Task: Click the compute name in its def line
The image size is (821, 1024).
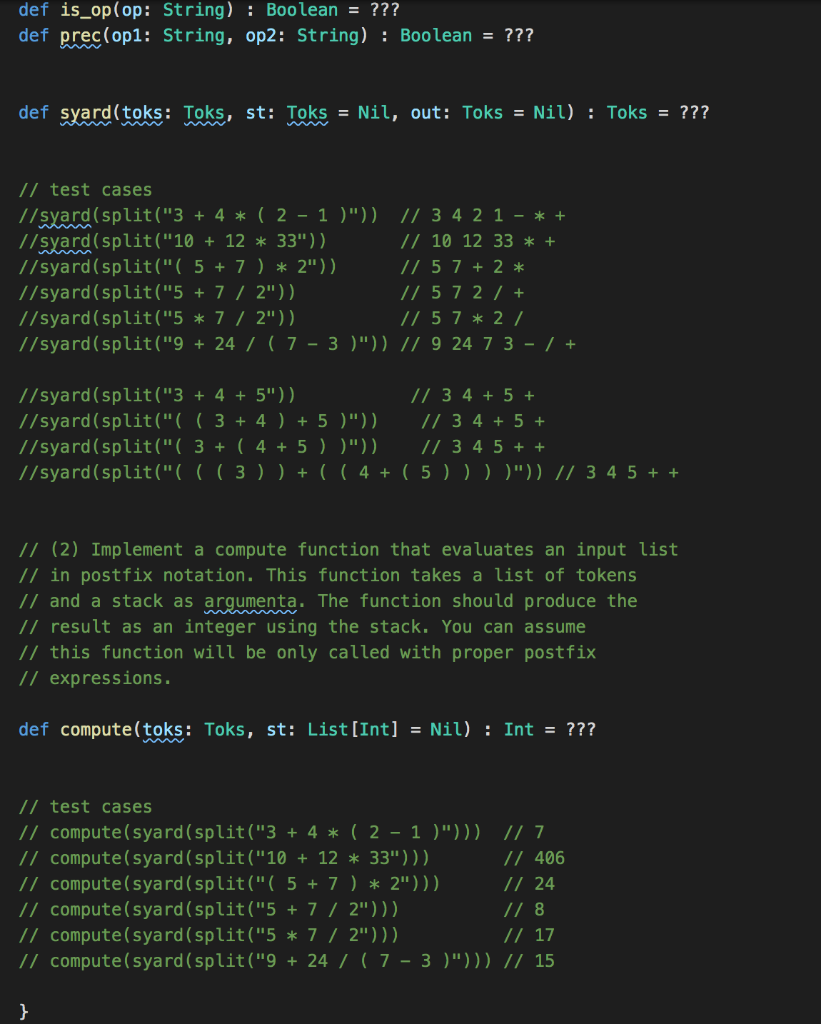Action: (x=96, y=730)
